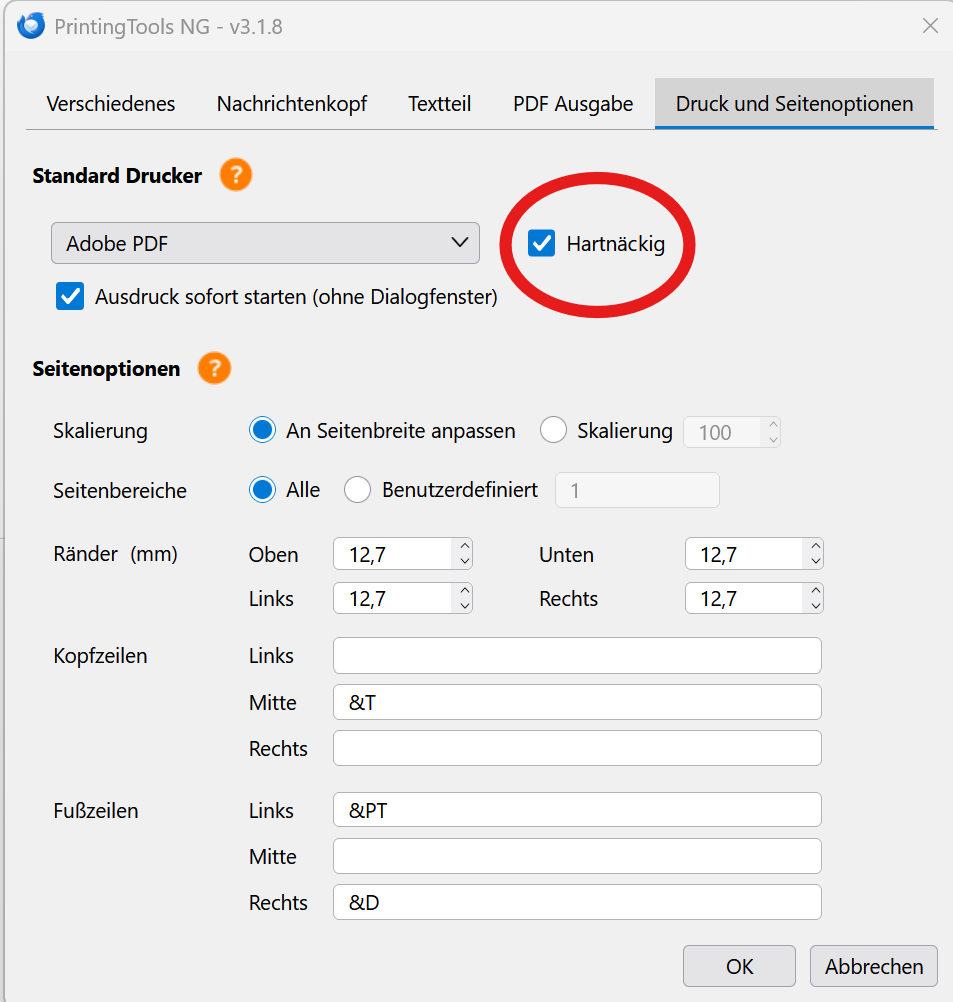Uncheck the Hartnäckig checkbox
Image resolution: width=953 pixels, height=1002 pixels.
point(541,243)
